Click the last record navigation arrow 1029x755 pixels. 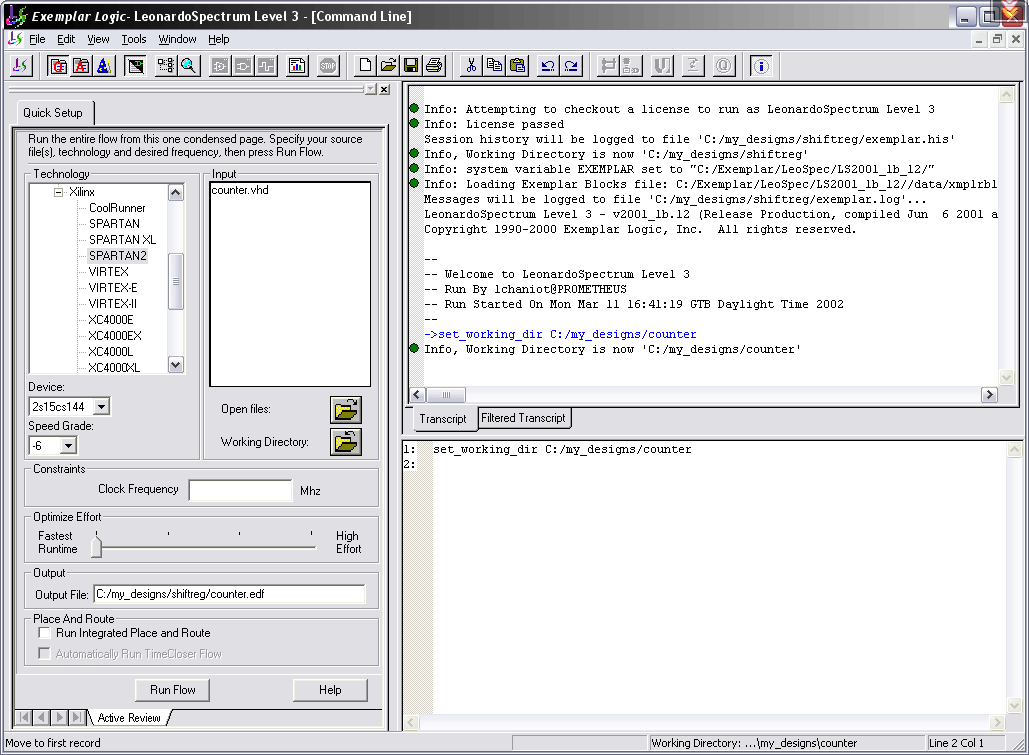pos(78,718)
